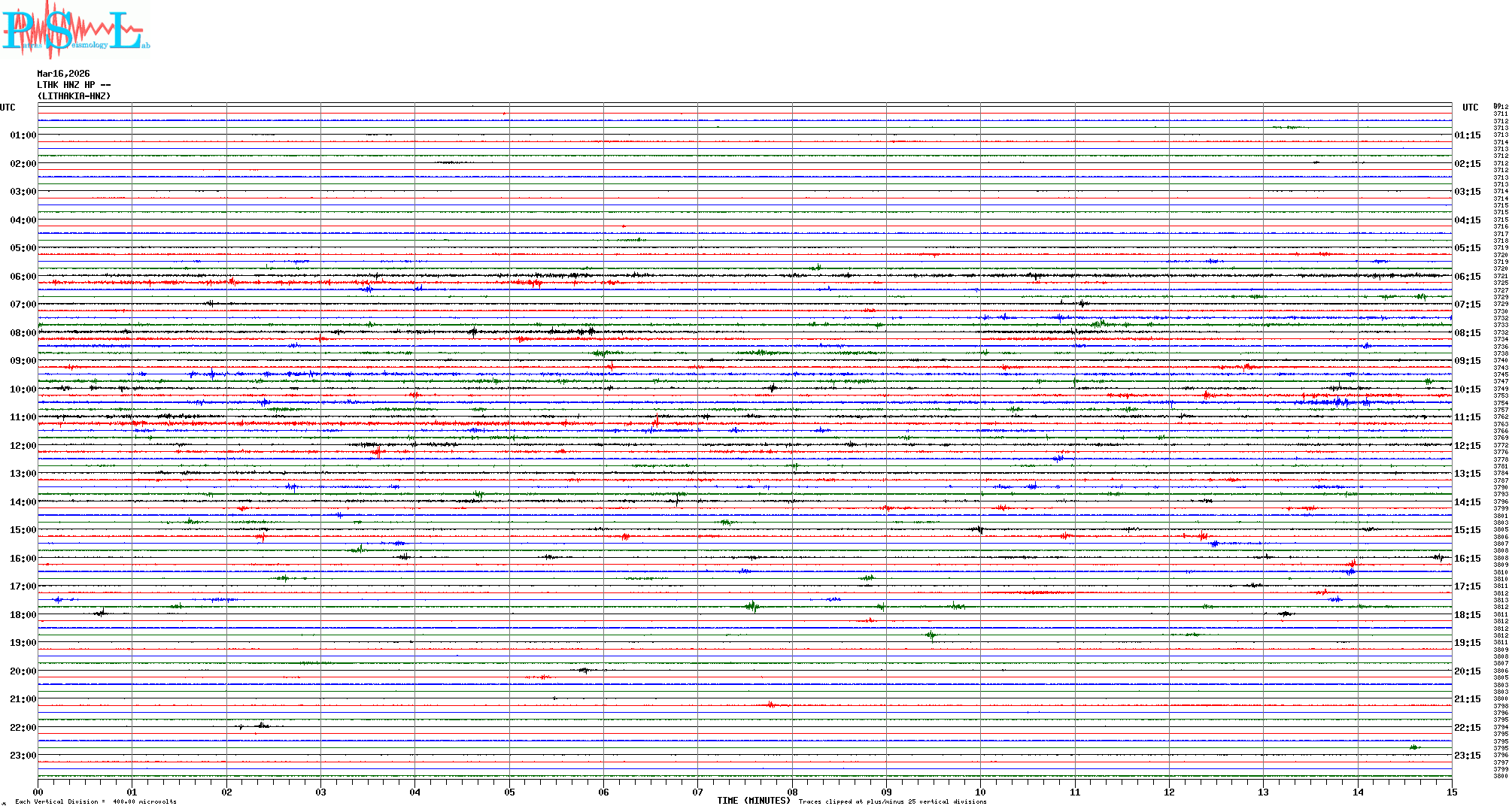Image resolution: width=1512 pixels, height=812 pixels.
Task: Click the right UTC axis label
Action: 1470,108
